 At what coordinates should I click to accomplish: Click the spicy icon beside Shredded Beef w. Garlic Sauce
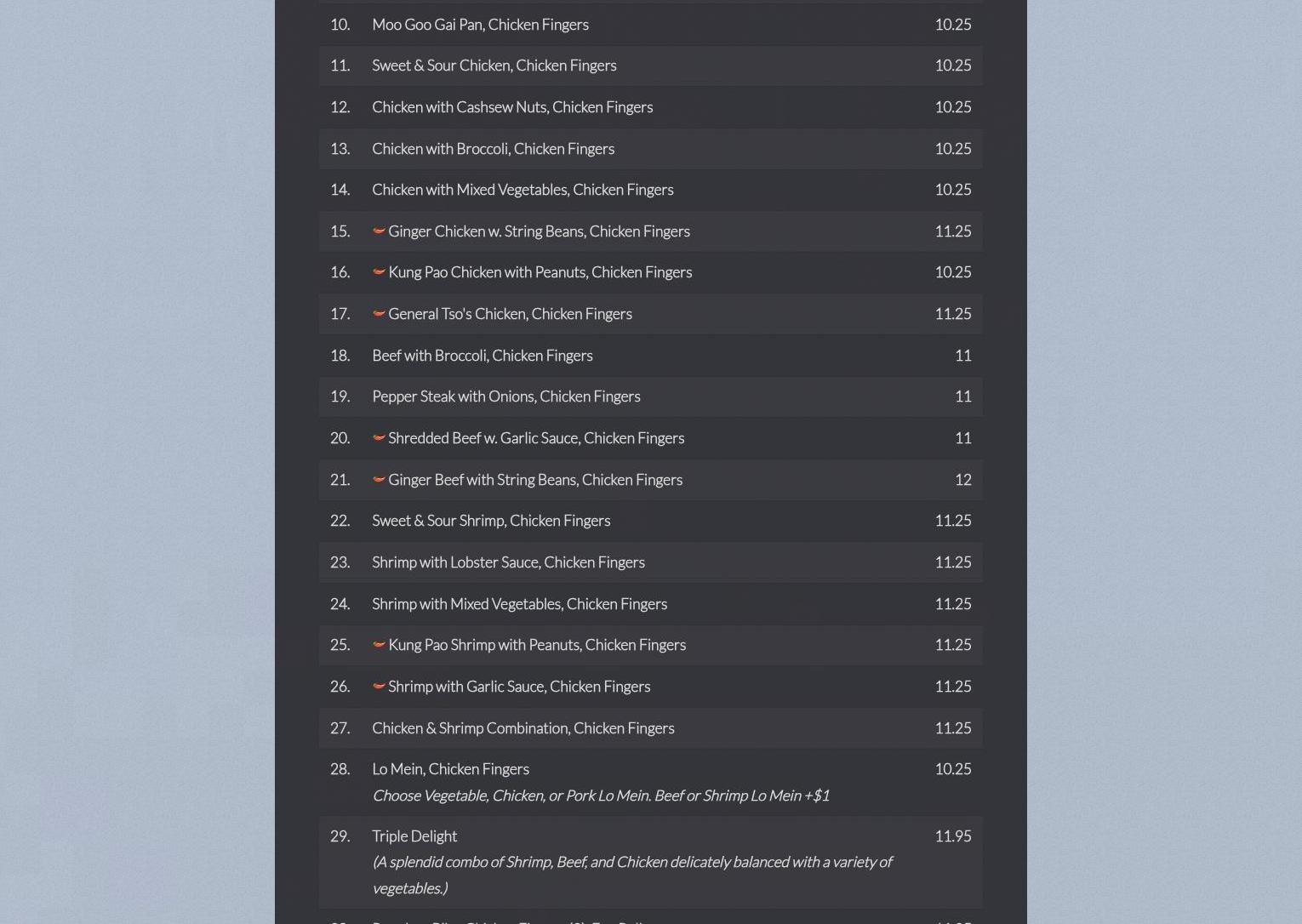pyautogui.click(x=379, y=438)
